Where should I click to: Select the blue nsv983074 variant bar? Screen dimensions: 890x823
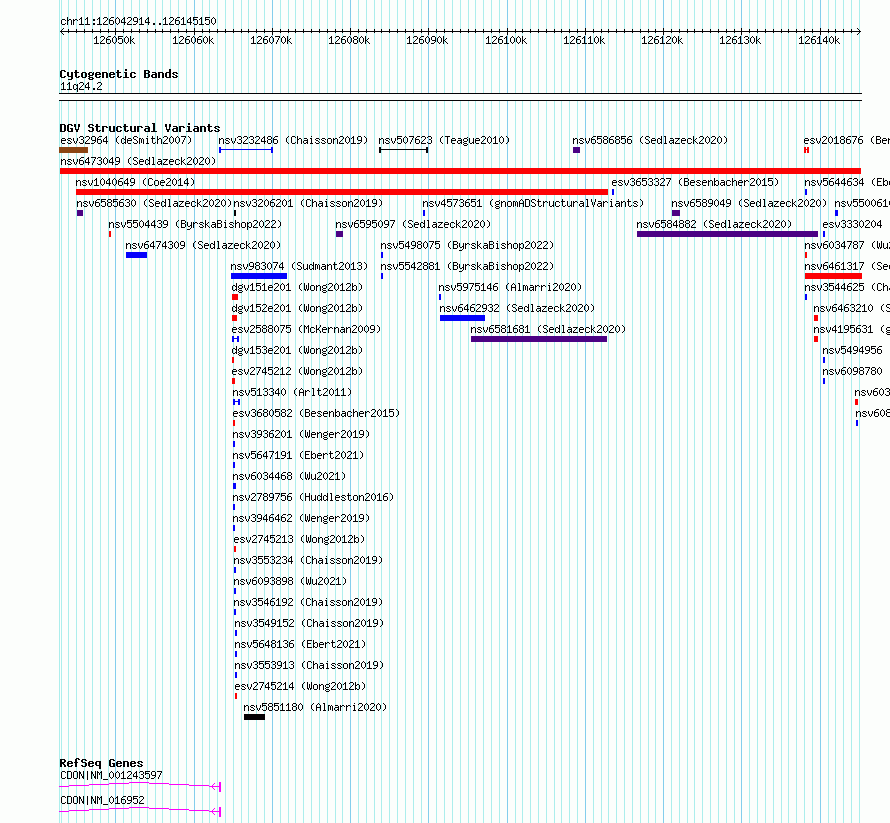[259, 276]
